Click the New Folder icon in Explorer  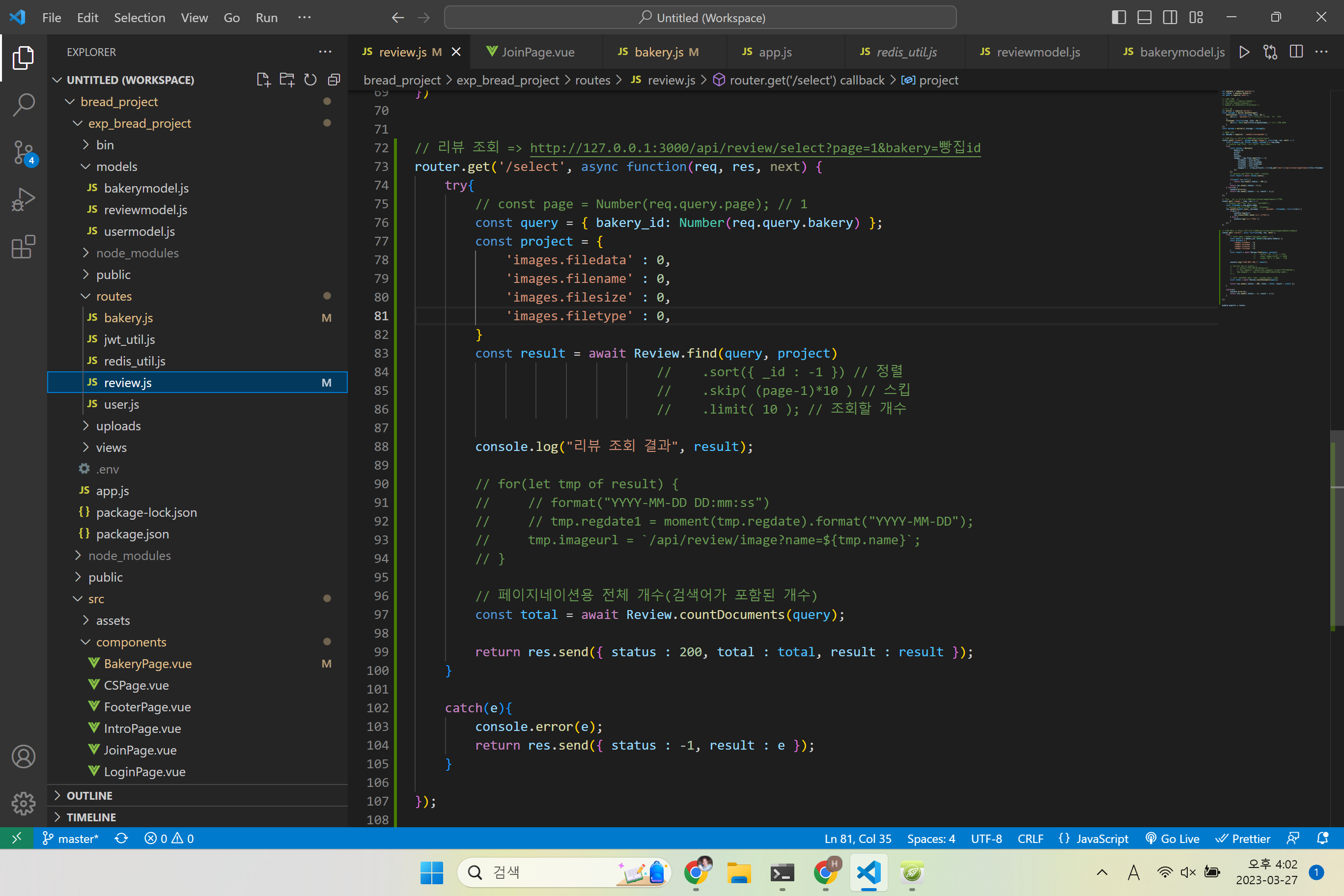(x=287, y=80)
